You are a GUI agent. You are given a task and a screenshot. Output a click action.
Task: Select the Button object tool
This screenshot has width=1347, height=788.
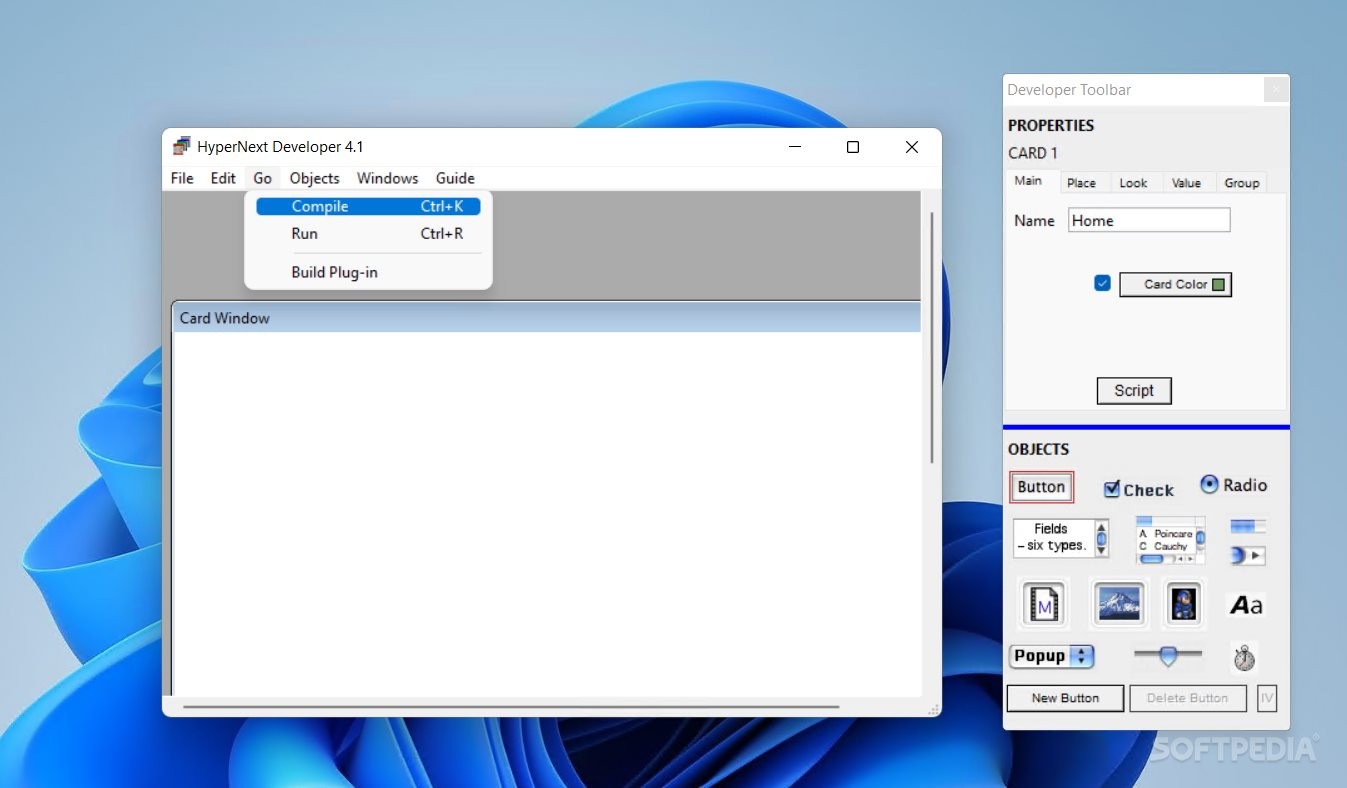pyautogui.click(x=1041, y=487)
